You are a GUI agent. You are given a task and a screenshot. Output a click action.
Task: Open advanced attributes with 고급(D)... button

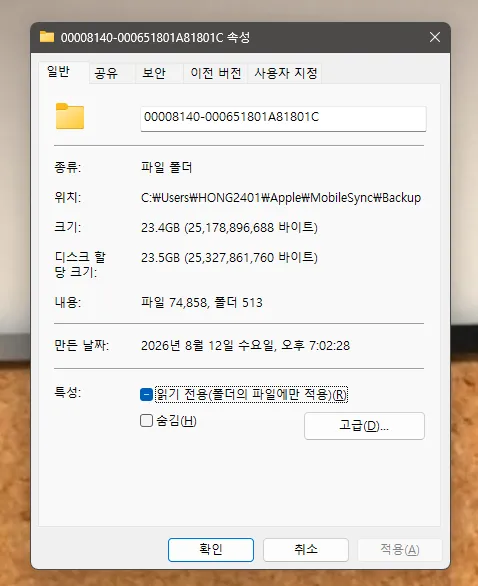pos(364,426)
